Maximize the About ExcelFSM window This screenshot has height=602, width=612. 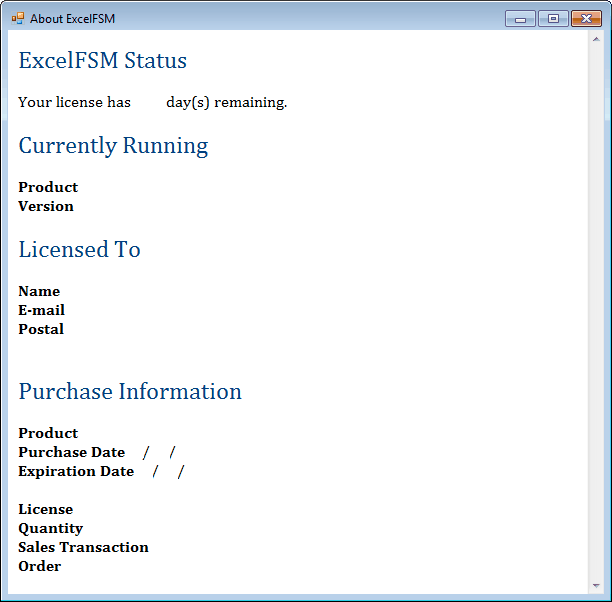(553, 18)
